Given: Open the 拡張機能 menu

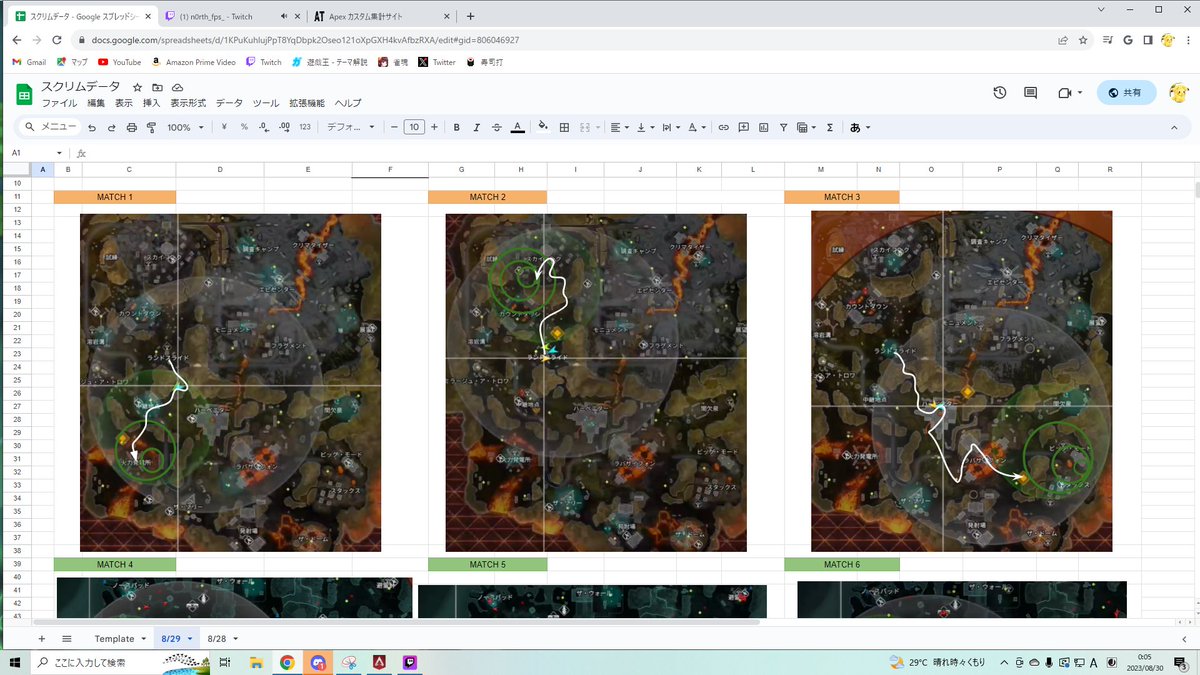Looking at the screenshot, I should click(307, 103).
